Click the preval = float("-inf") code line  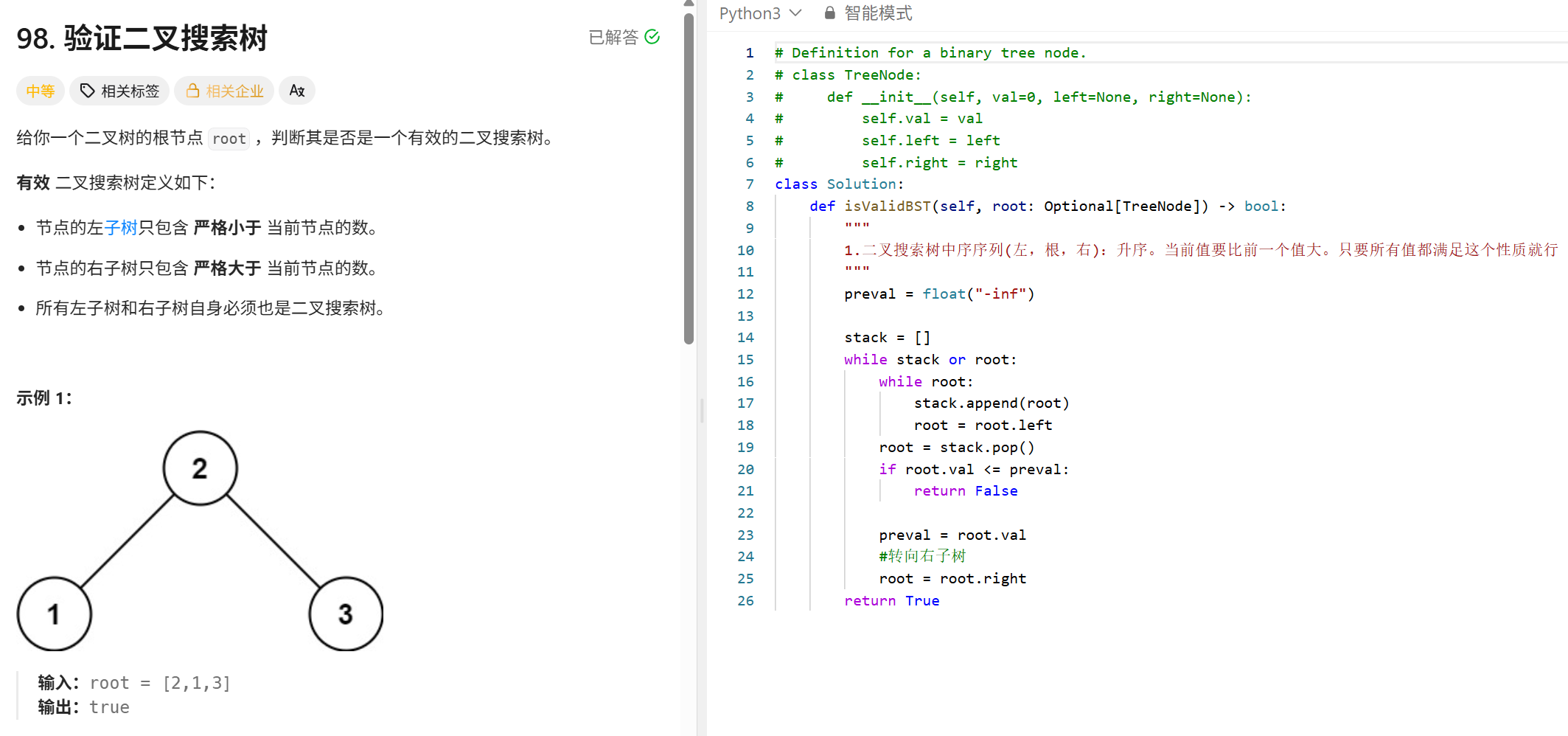point(939,294)
